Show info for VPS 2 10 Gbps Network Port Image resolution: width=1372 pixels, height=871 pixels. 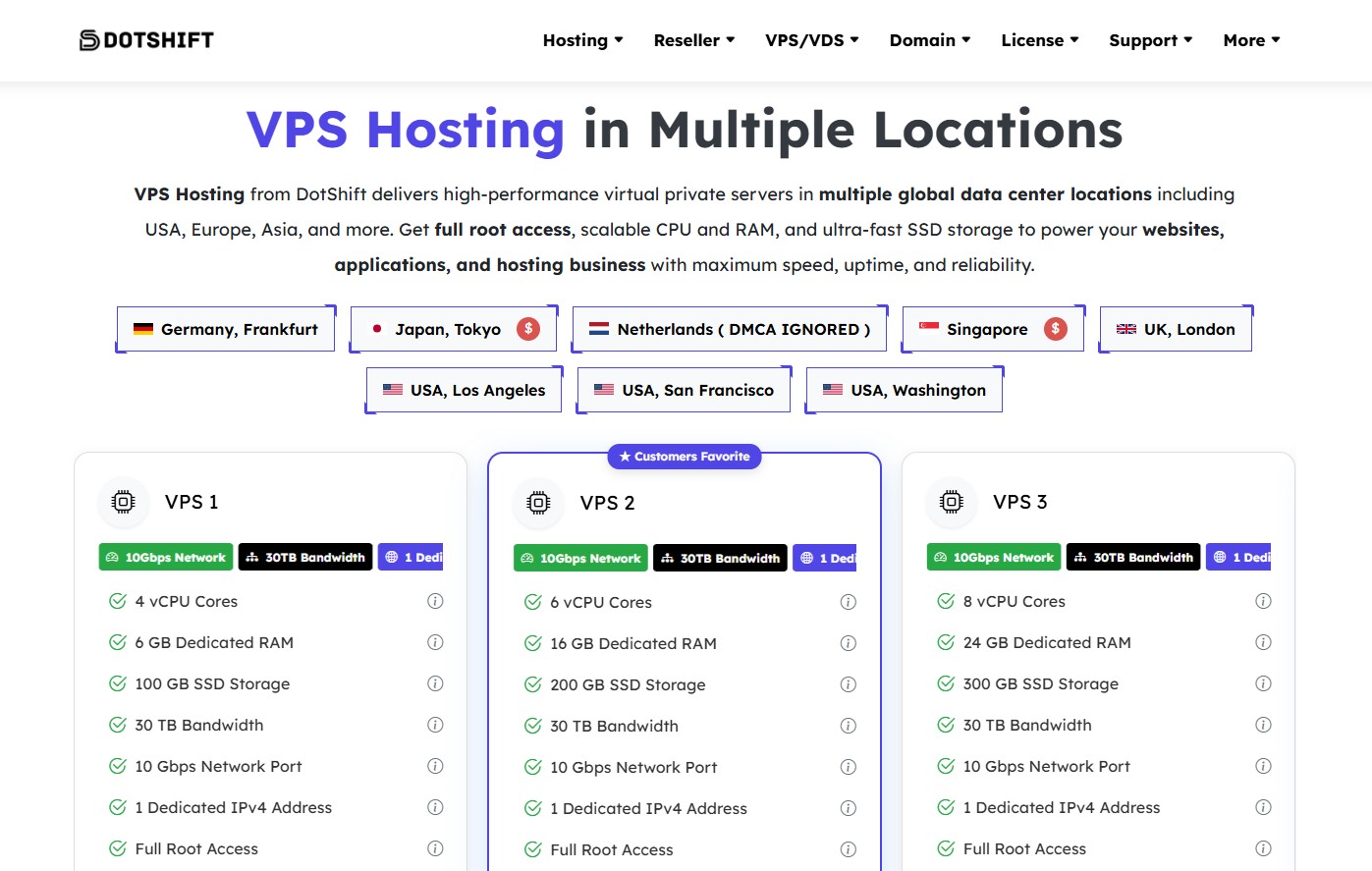click(x=849, y=767)
